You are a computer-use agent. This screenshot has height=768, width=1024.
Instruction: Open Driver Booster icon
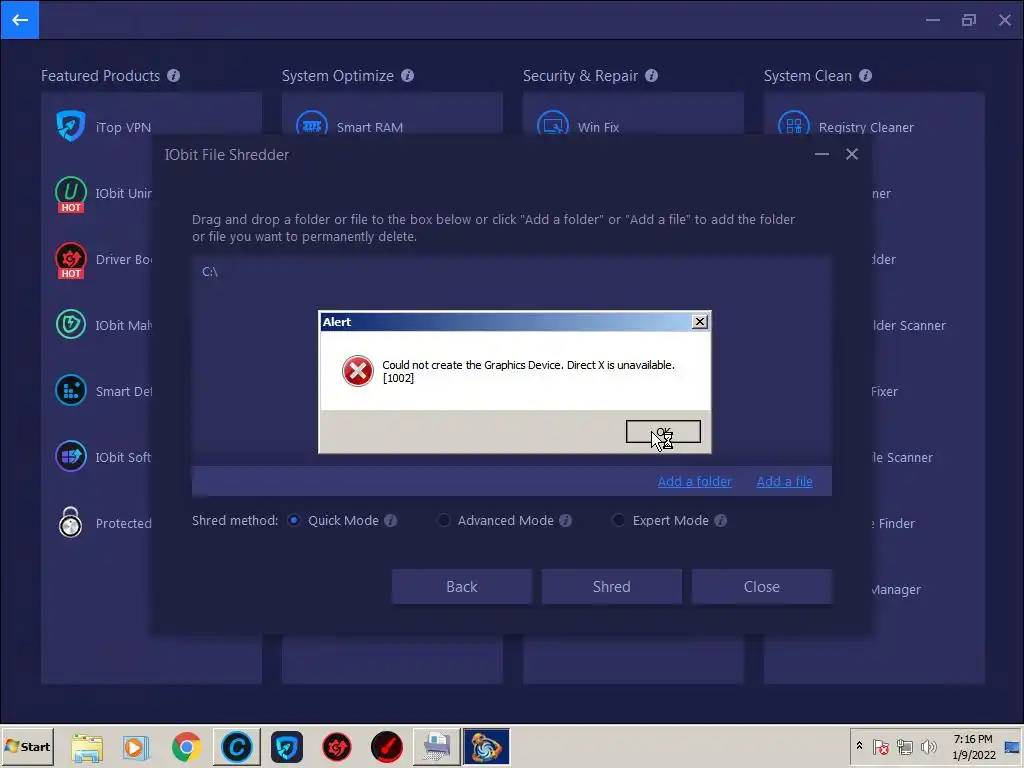point(71,260)
